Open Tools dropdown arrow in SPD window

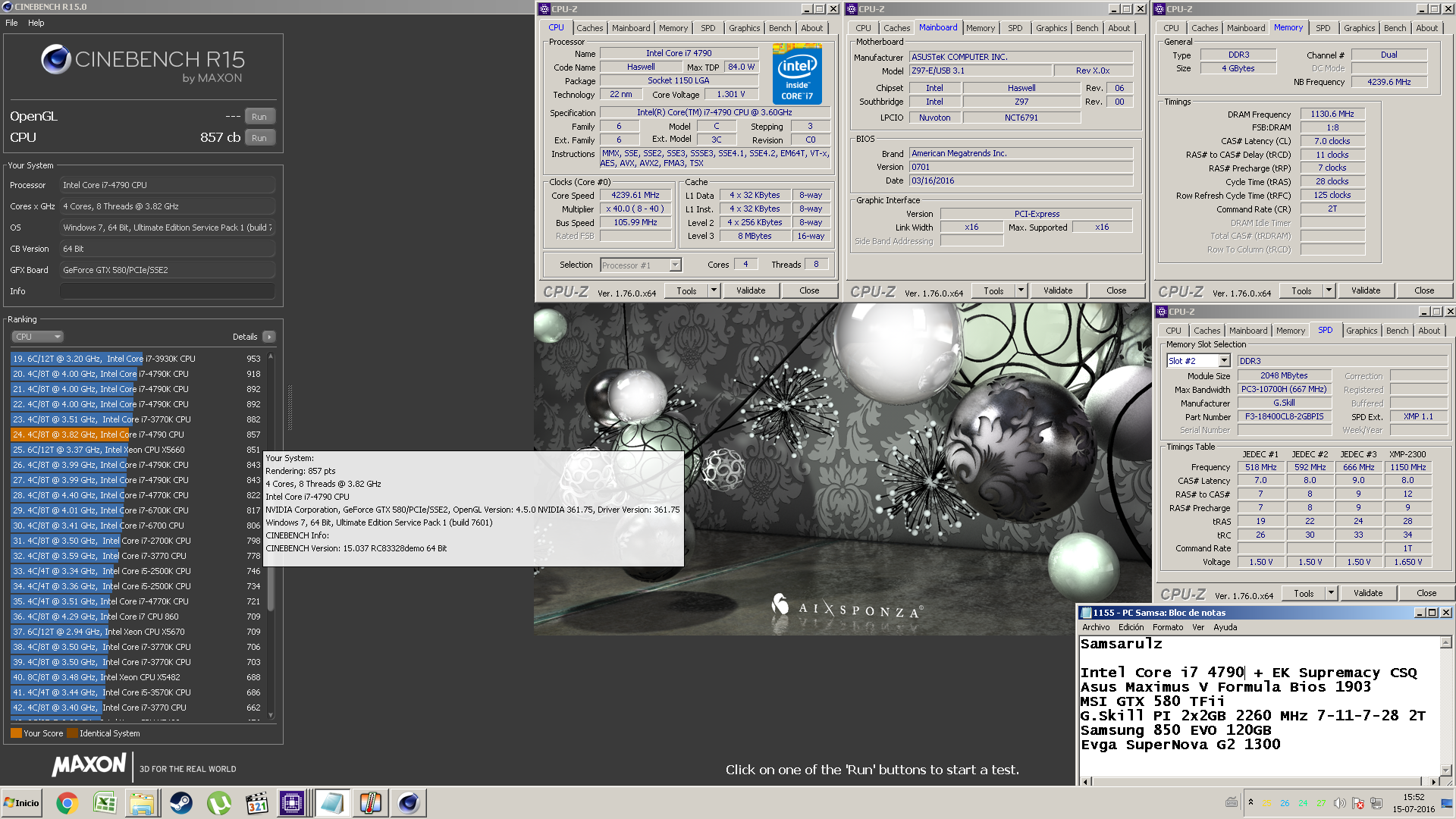click(1331, 593)
